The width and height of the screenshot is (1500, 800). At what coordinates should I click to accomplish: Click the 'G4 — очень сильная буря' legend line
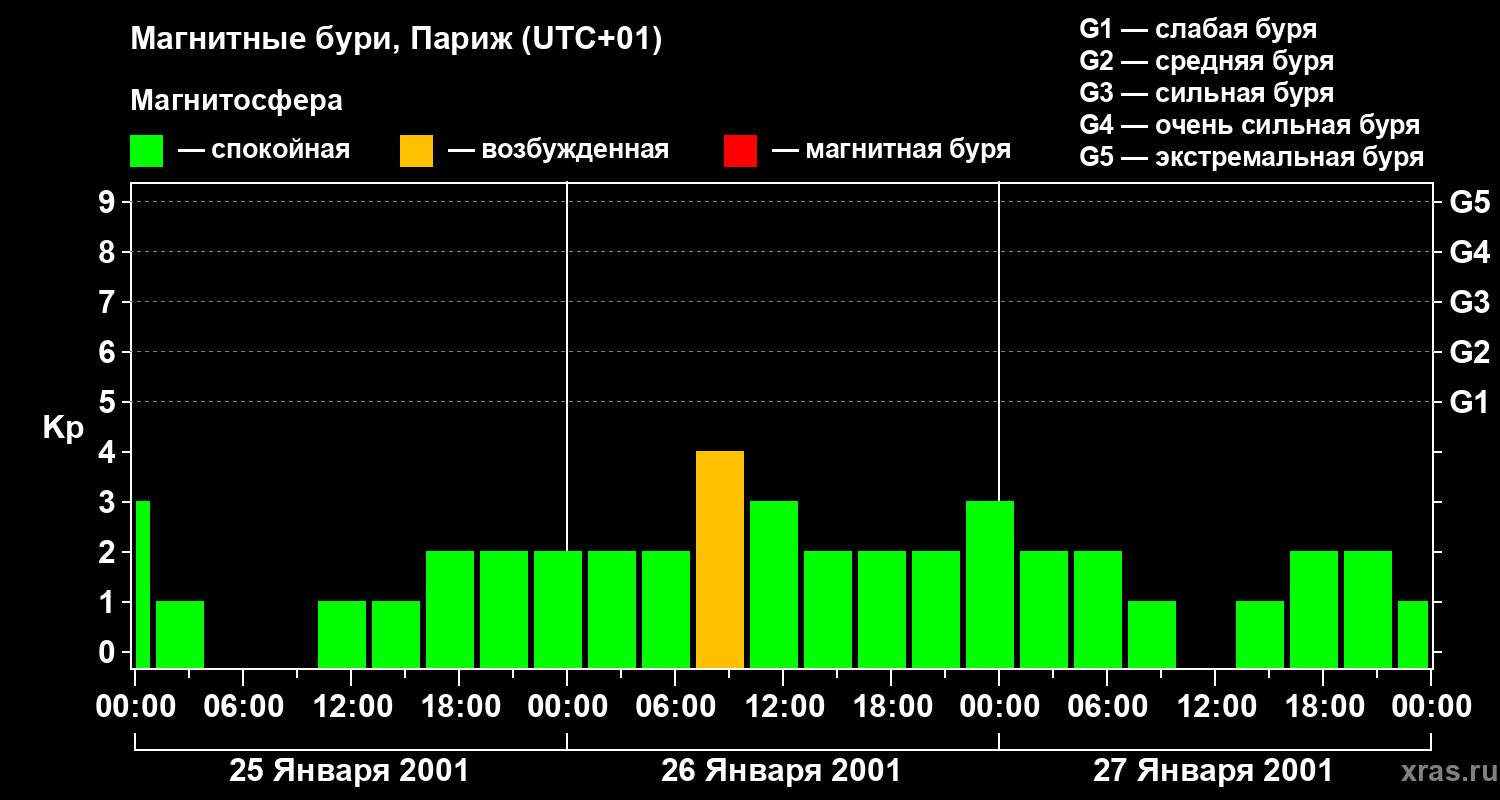point(1249,125)
